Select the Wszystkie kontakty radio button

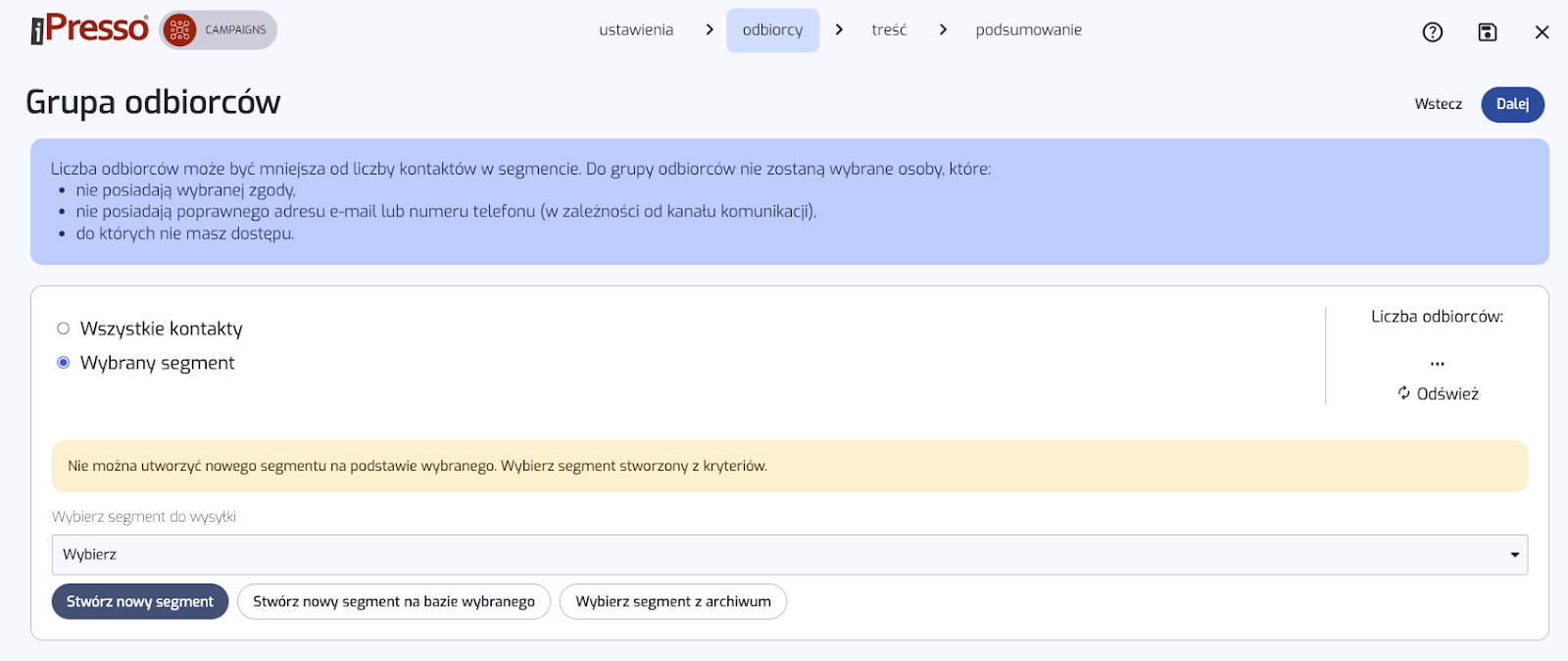coord(64,329)
